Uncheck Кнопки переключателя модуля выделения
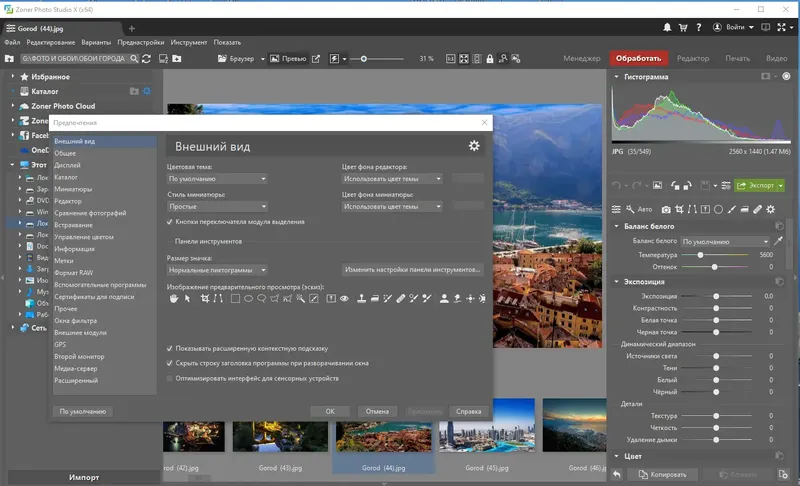The image size is (800, 486). point(170,221)
